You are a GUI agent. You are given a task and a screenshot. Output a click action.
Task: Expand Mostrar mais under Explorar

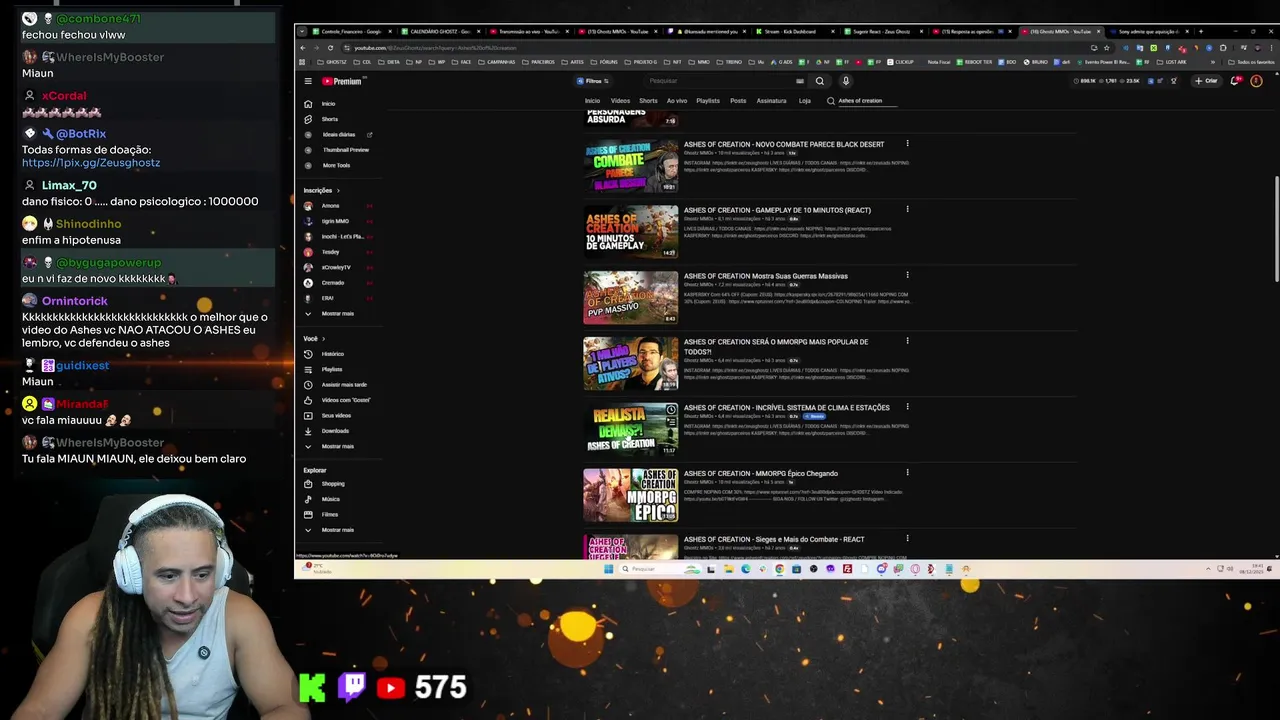337,530
